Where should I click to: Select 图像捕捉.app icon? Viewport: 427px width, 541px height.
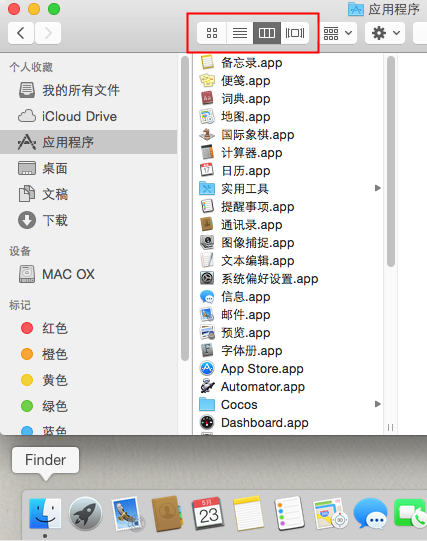point(207,243)
